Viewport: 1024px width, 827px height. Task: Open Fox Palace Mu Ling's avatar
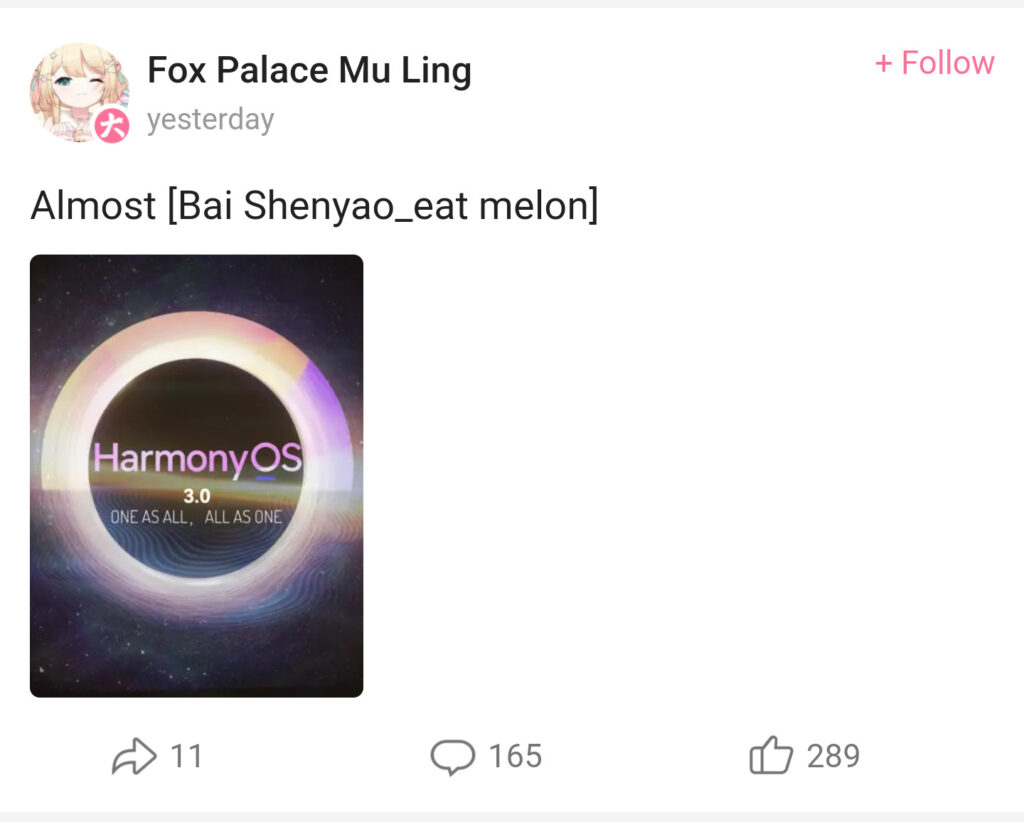point(76,88)
